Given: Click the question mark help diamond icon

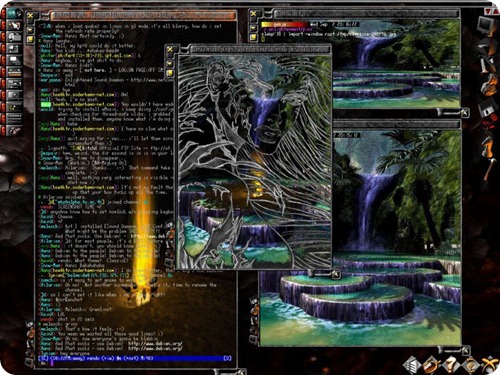Looking at the screenshot, I should [451, 364].
